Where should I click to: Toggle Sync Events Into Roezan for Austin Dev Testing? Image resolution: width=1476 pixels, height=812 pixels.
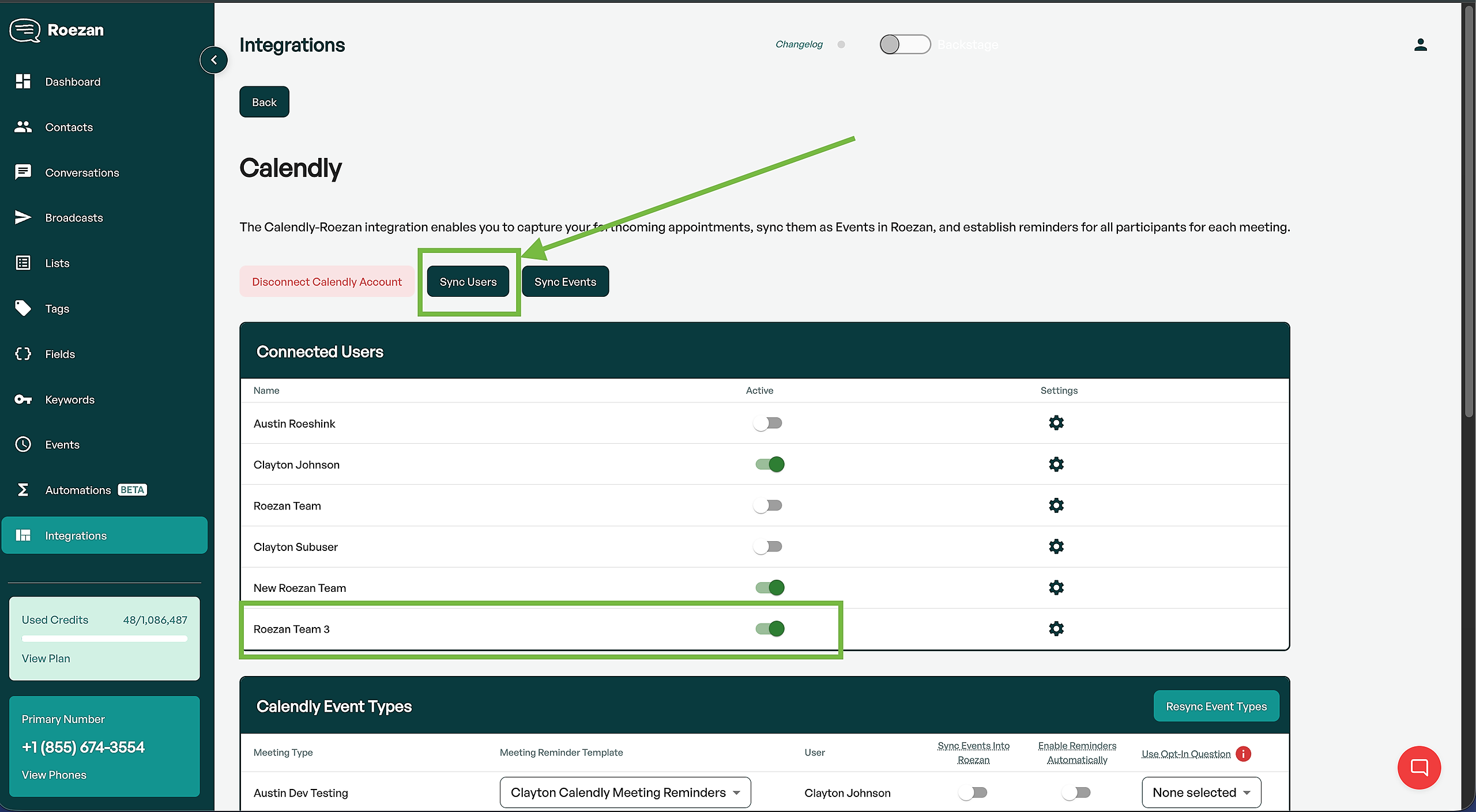pyautogui.click(x=973, y=793)
